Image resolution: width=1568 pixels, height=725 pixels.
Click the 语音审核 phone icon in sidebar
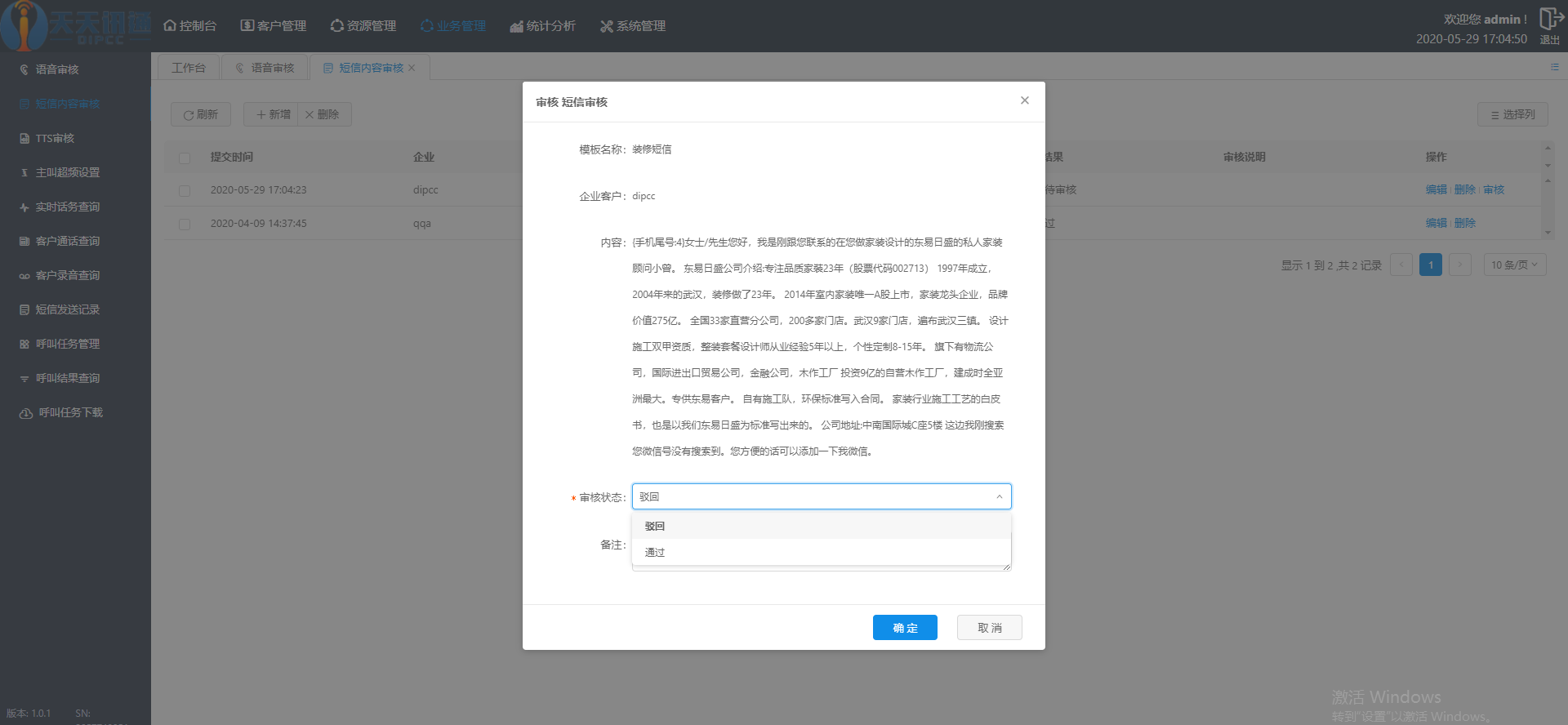click(24, 70)
